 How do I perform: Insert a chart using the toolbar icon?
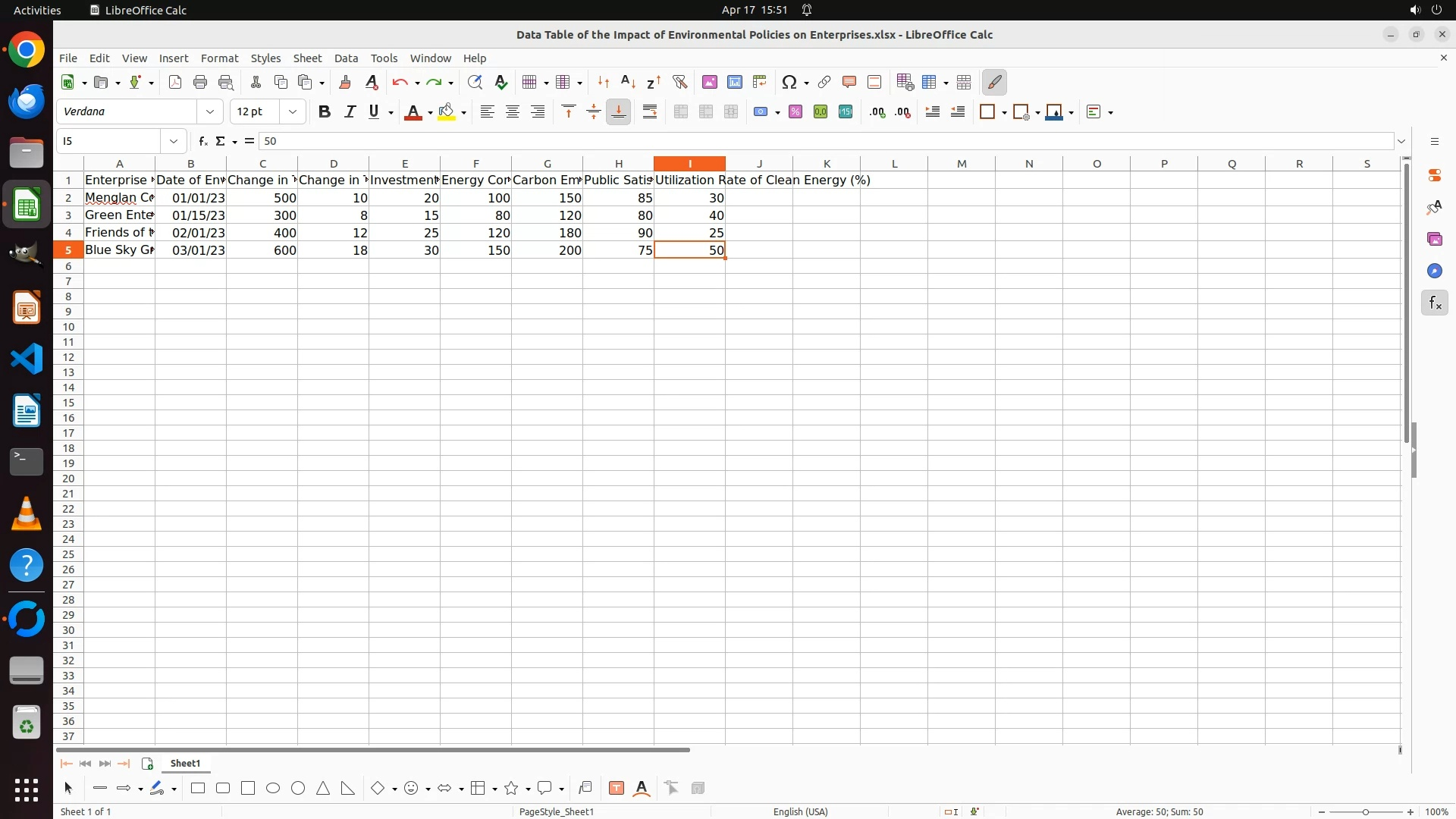tap(734, 82)
